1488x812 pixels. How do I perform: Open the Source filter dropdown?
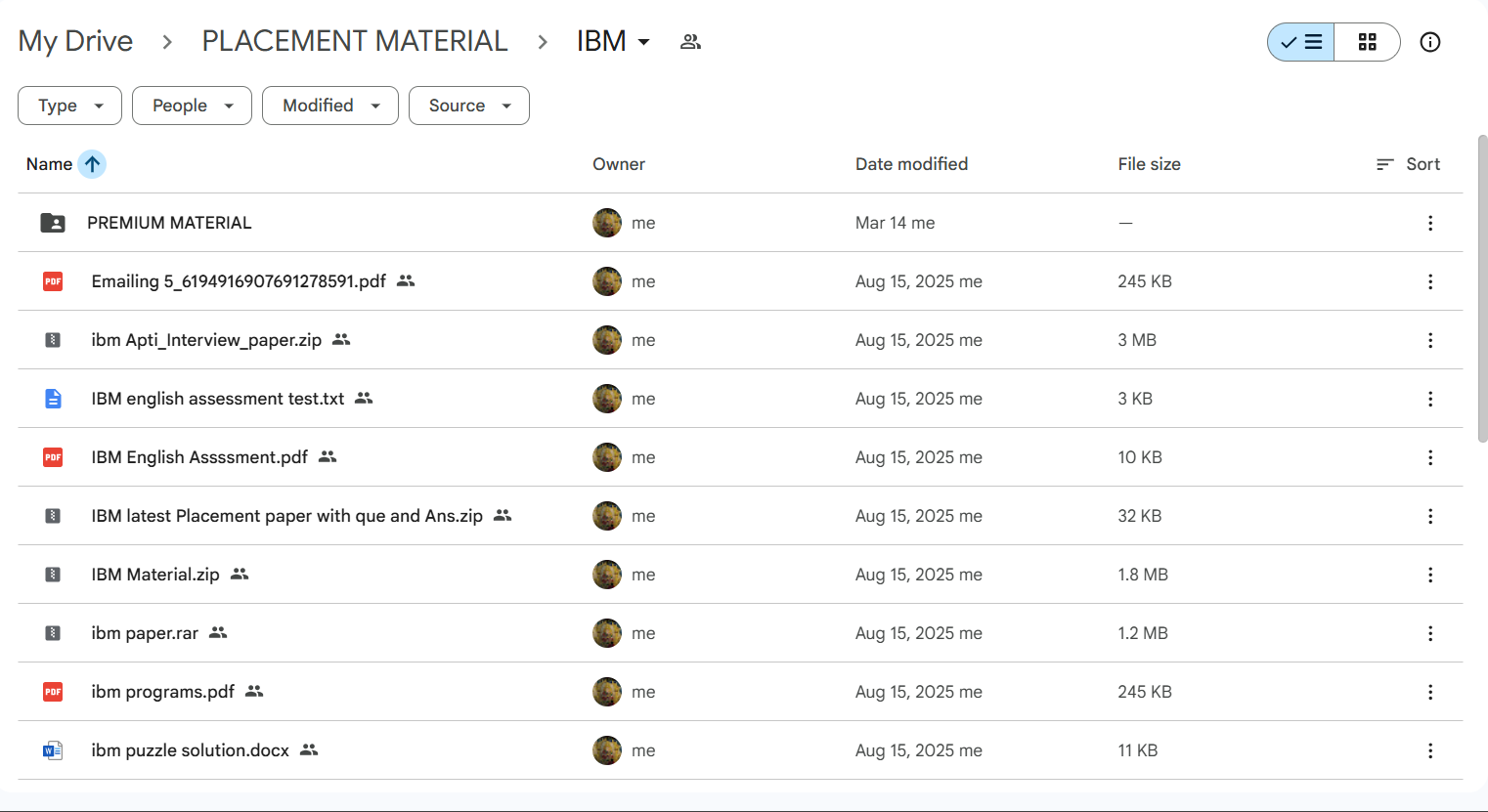coord(469,106)
